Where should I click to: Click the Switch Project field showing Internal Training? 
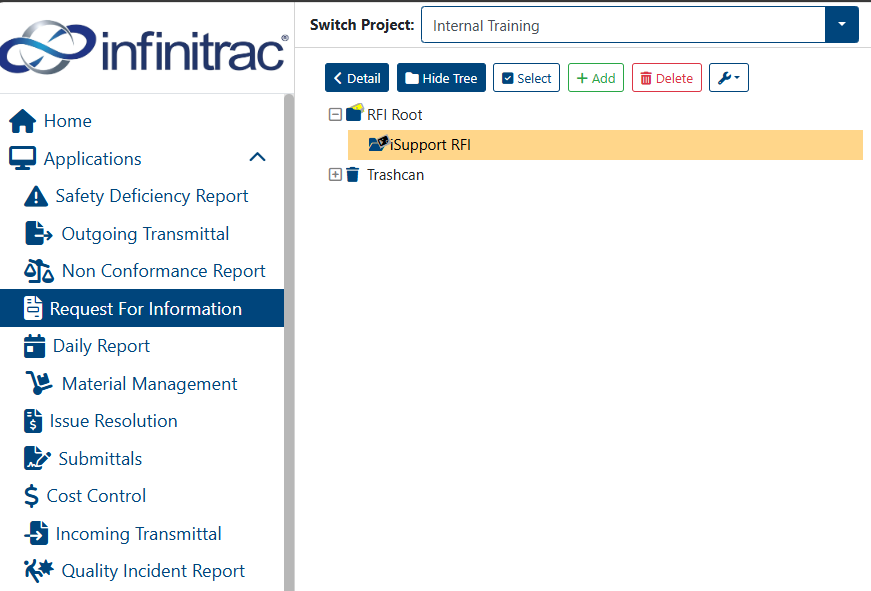(x=623, y=25)
